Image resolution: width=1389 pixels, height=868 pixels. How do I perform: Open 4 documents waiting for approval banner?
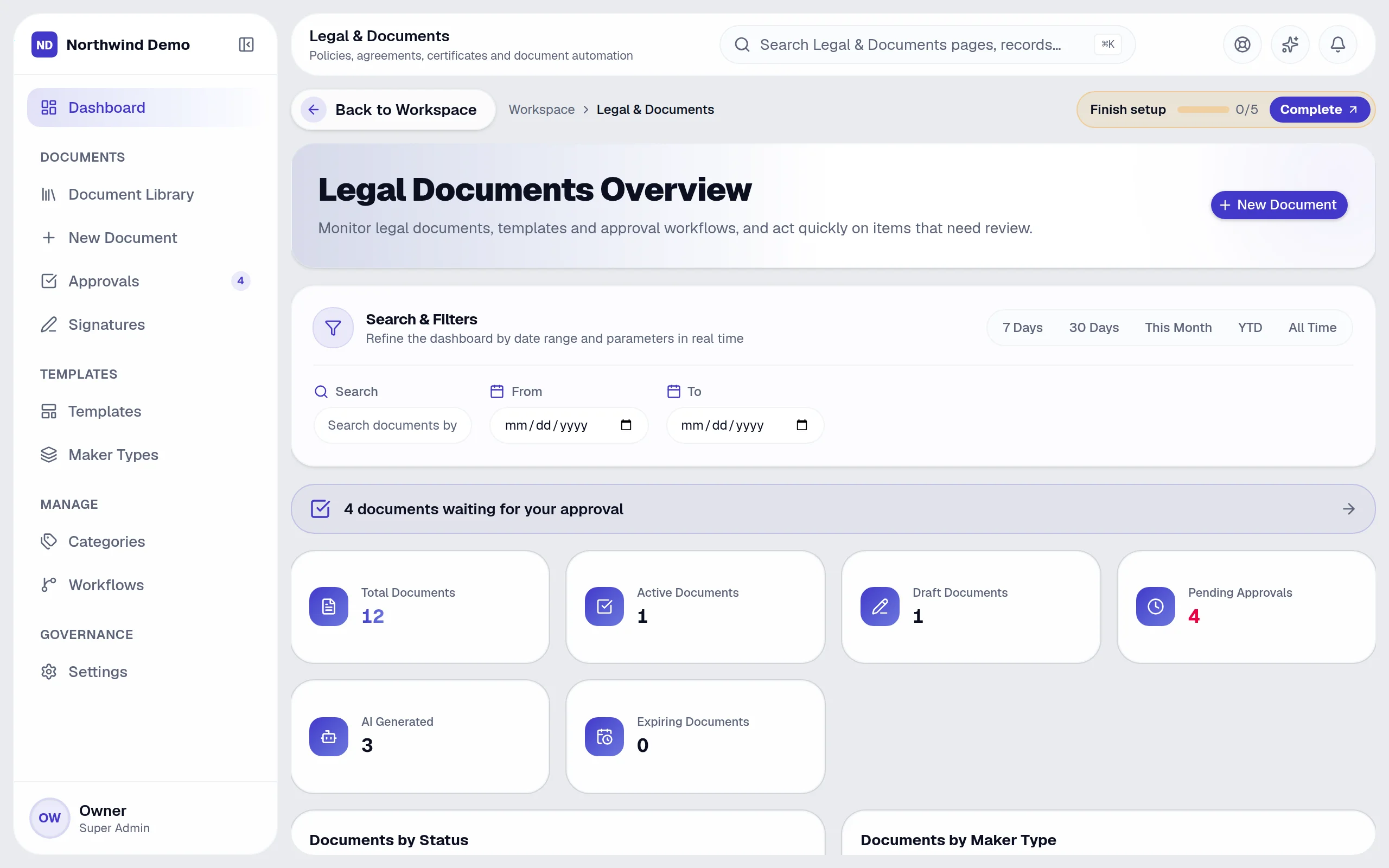[x=833, y=509]
